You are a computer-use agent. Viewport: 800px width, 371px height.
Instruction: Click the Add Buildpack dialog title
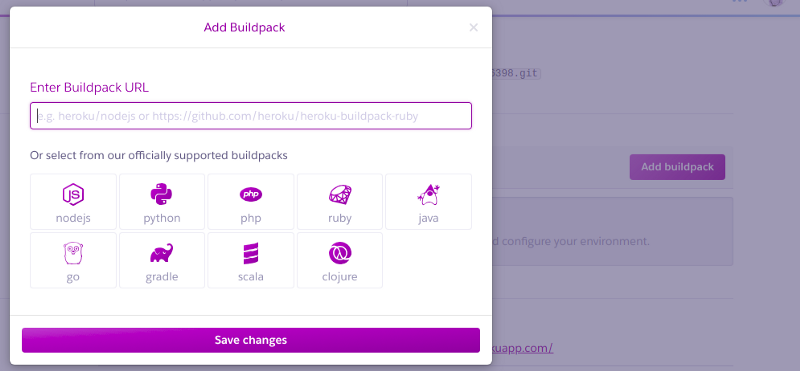[x=244, y=28]
